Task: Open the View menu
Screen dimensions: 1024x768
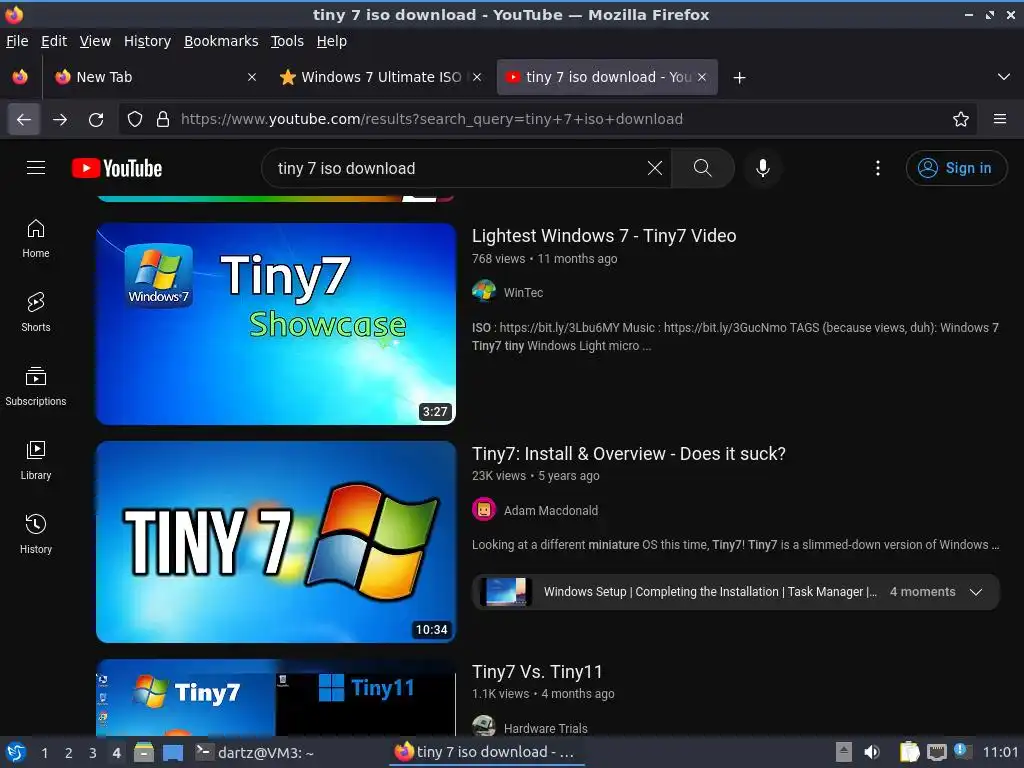Action: click(95, 41)
